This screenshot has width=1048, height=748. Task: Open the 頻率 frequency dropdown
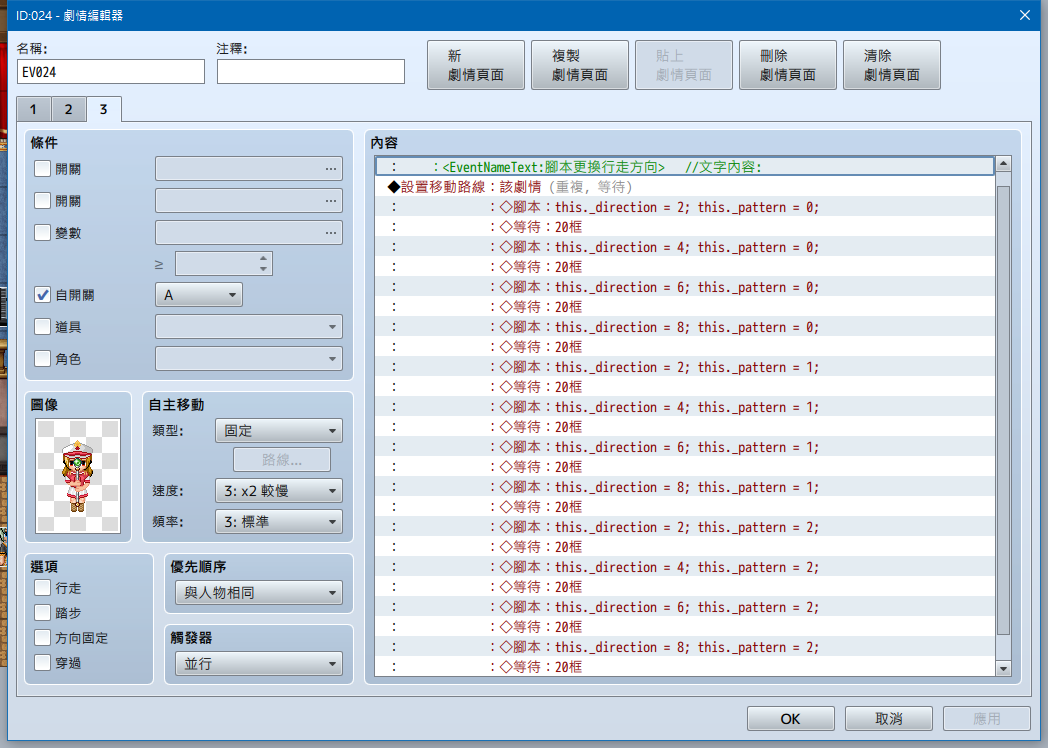(x=279, y=521)
